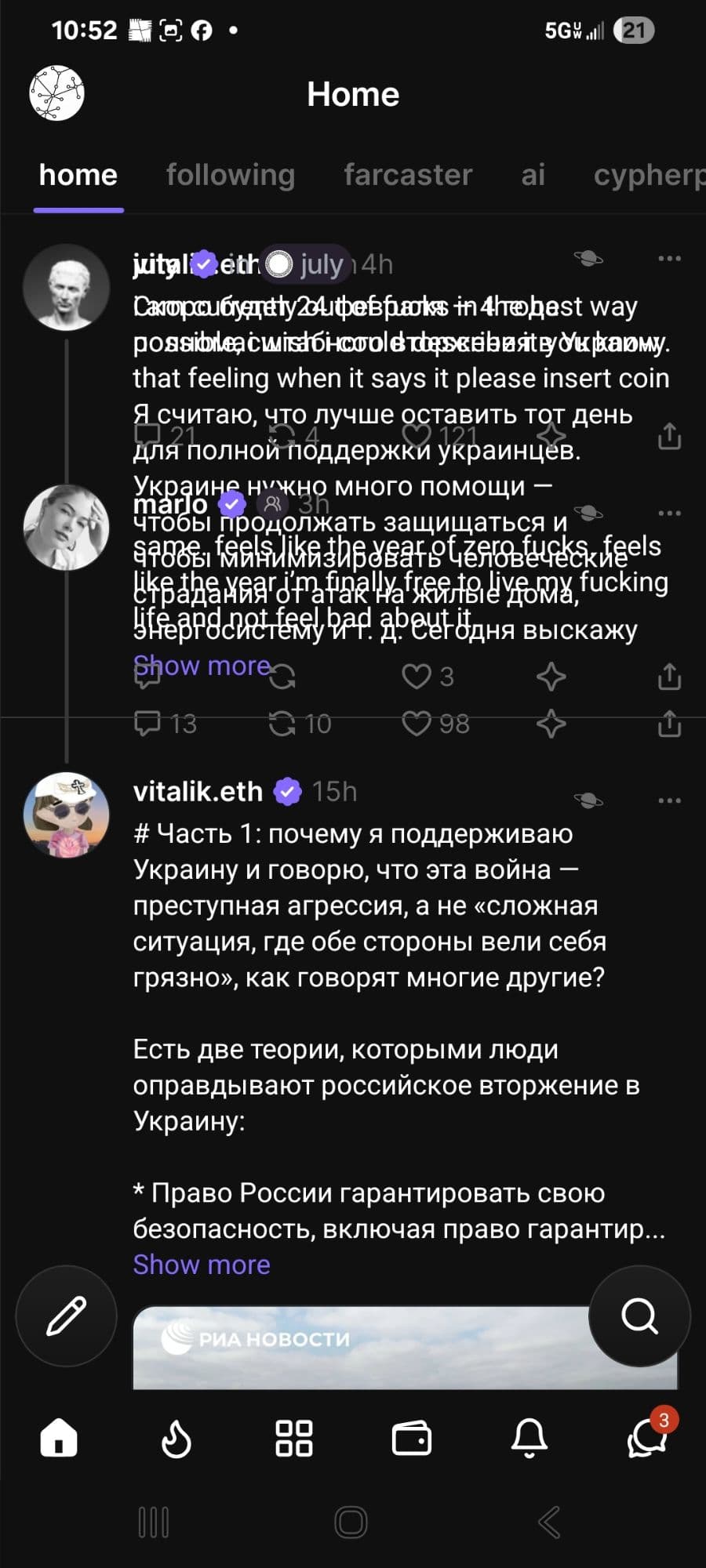Tap the sparkle tip icon under marlo's cast

[x=551, y=677]
